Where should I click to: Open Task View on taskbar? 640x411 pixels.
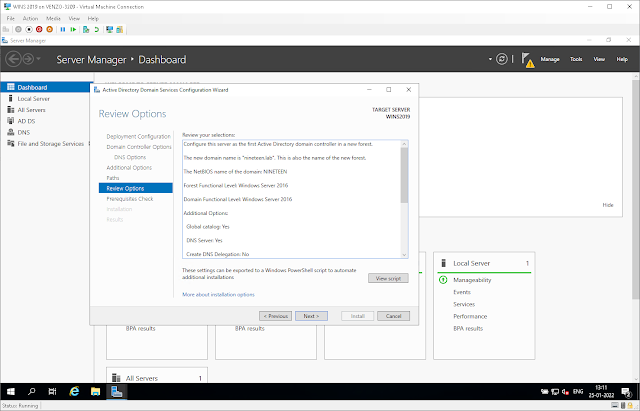pos(52,391)
